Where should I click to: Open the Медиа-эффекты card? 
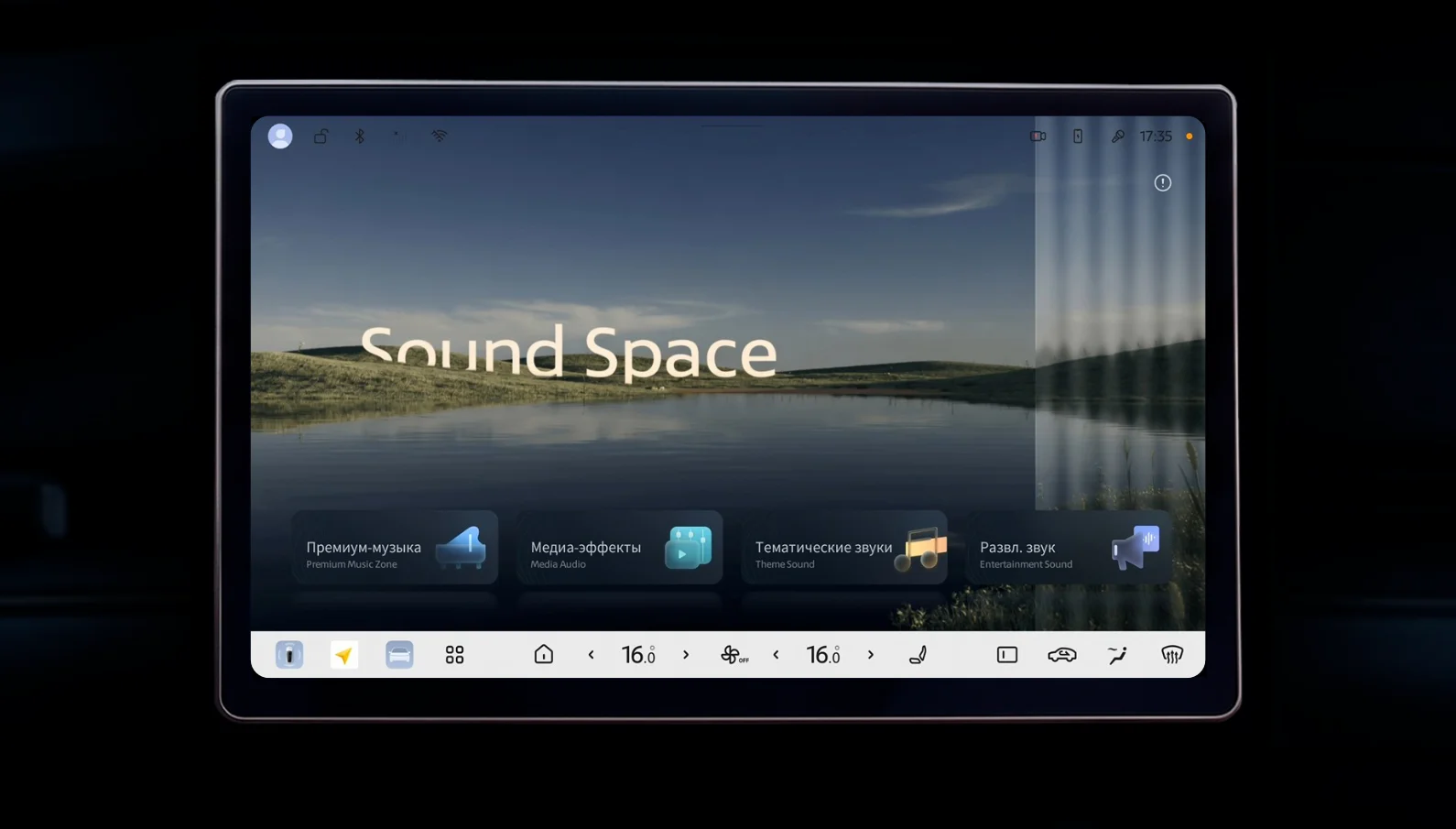(x=620, y=548)
